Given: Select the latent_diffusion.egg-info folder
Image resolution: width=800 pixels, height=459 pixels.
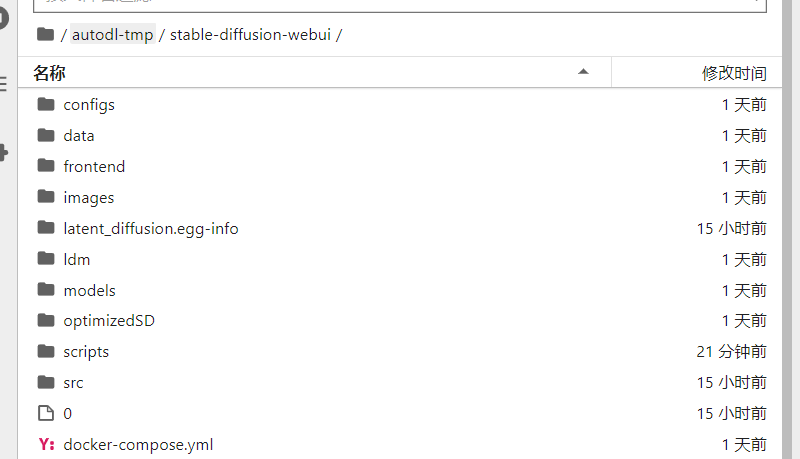Looking at the screenshot, I should [151, 228].
